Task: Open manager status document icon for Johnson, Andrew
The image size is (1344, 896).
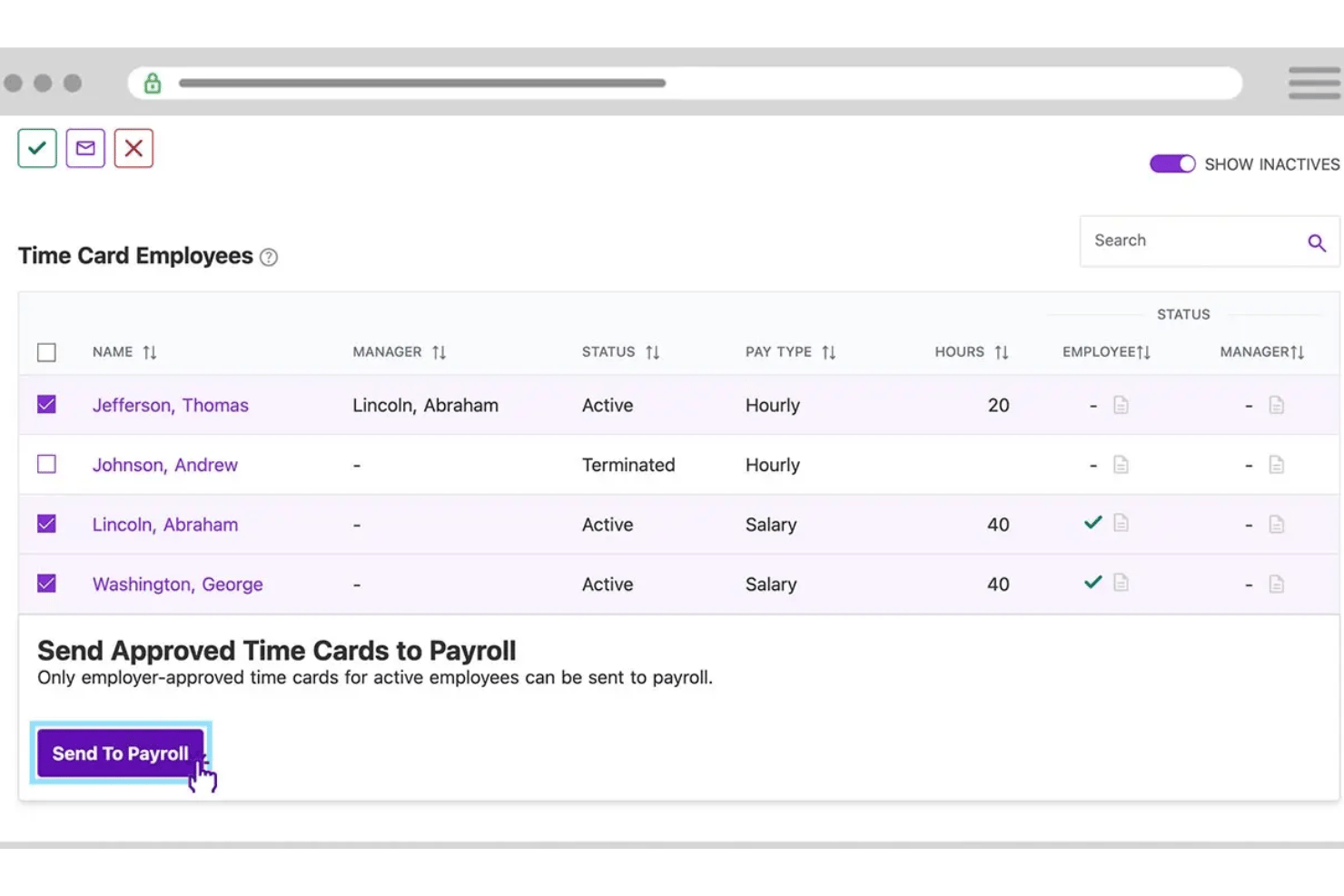Action: tap(1276, 465)
